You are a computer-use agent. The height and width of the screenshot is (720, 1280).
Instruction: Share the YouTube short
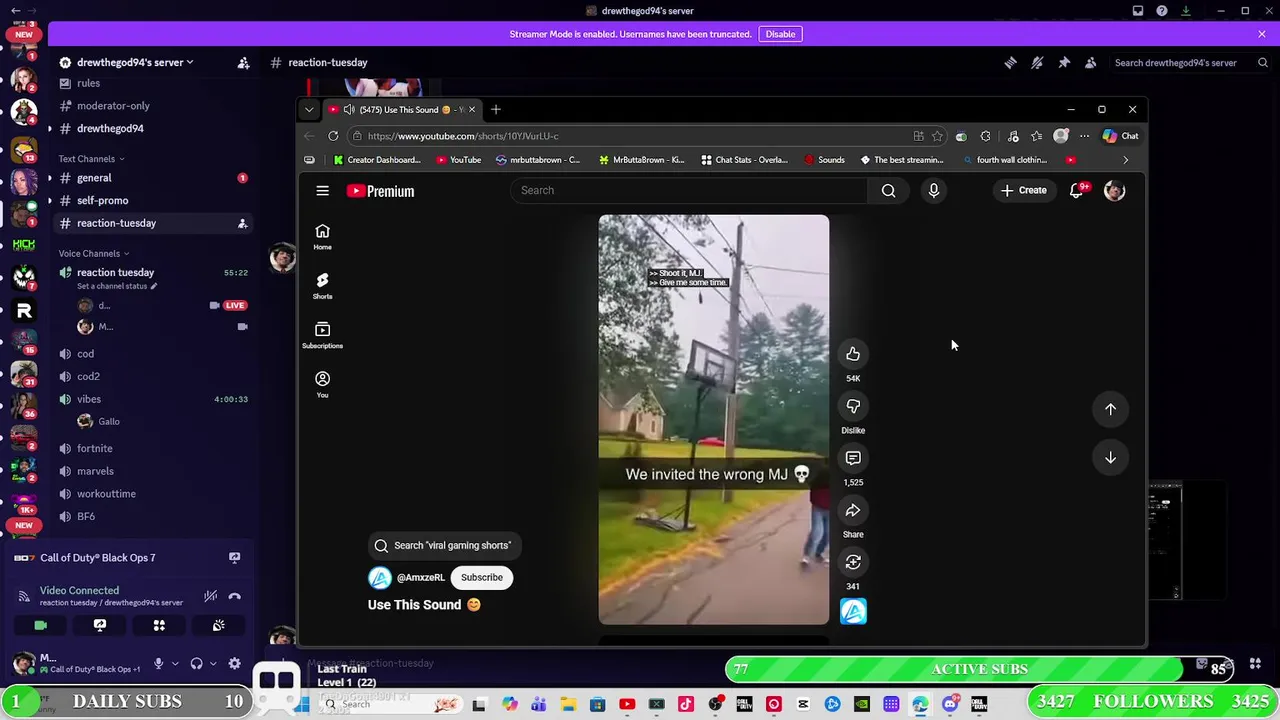[x=853, y=510]
